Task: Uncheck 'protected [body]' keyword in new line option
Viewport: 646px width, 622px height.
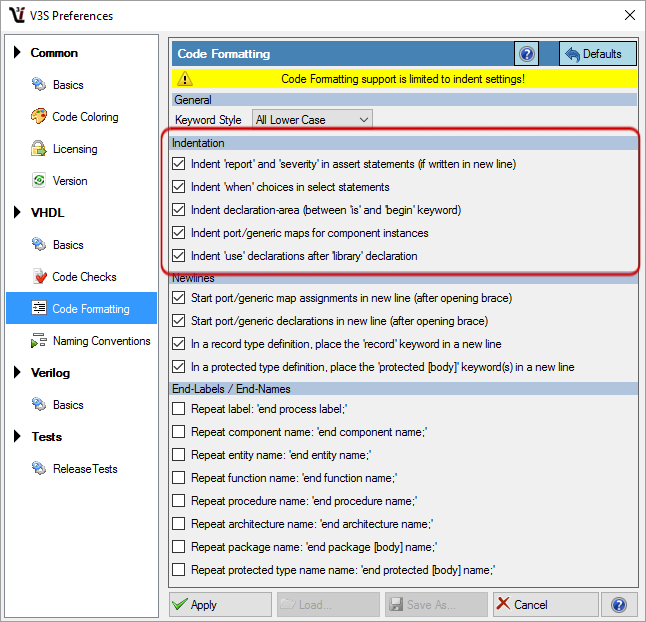Action: pos(178,367)
